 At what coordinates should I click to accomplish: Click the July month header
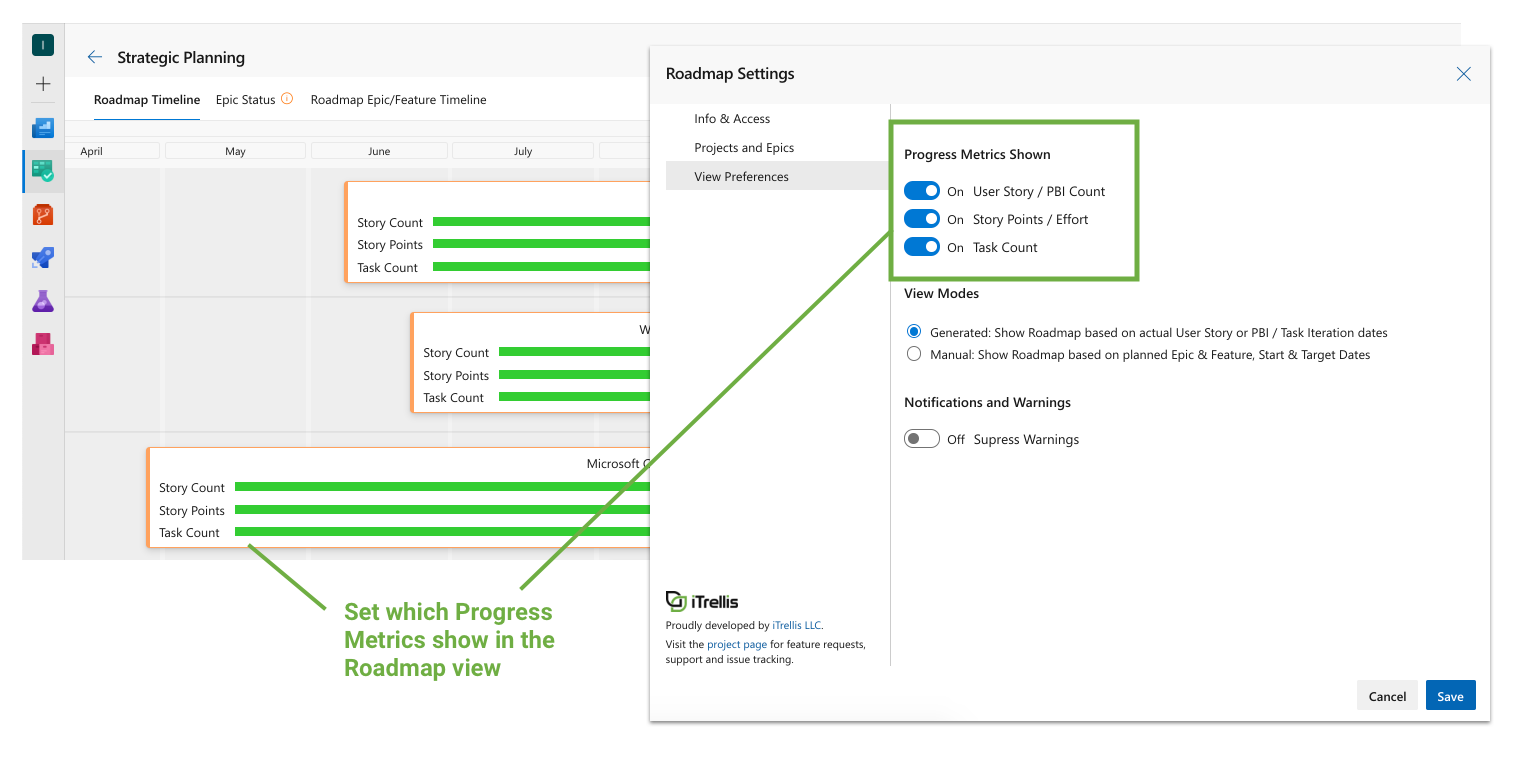(x=523, y=151)
